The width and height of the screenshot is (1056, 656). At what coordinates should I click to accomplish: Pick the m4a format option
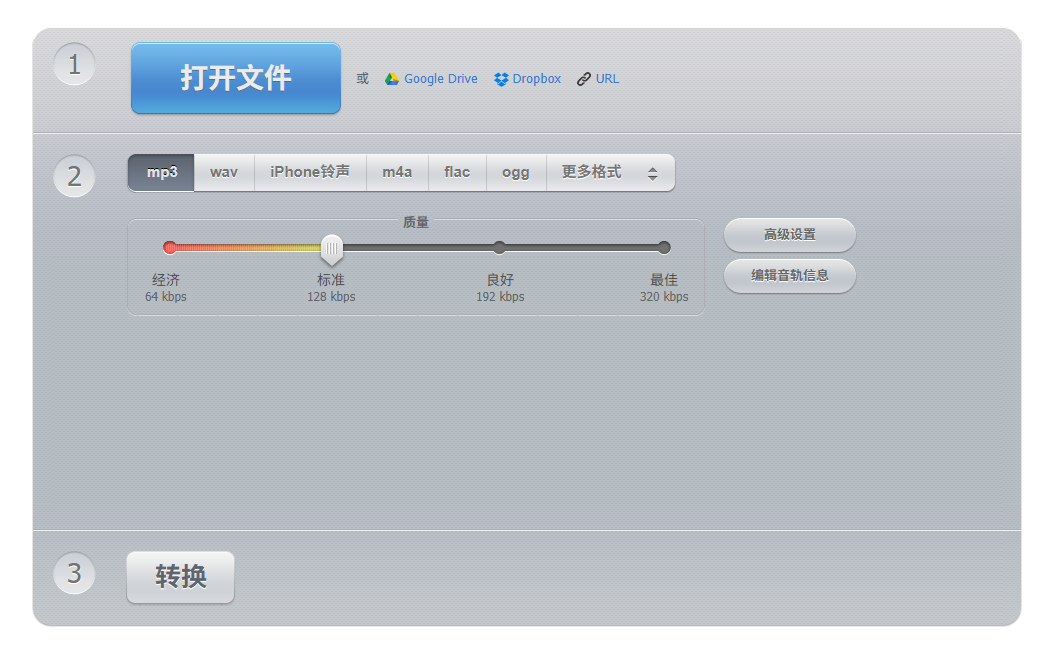397,172
